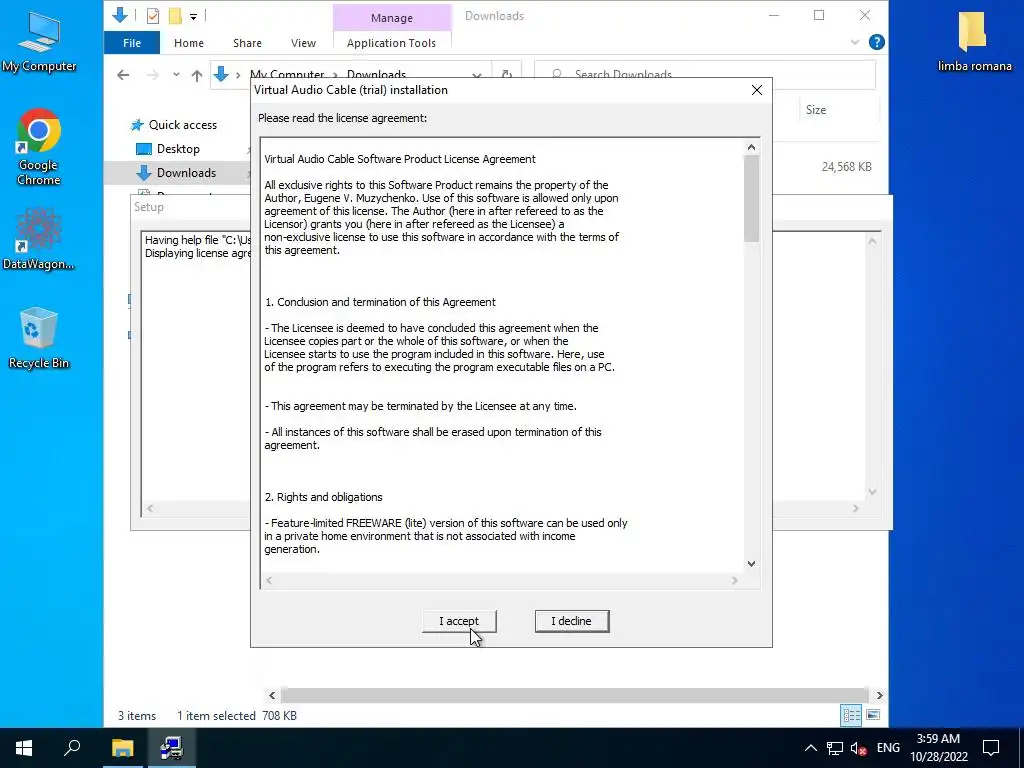
Task: Switch to the View ribbon tab
Action: click(303, 43)
